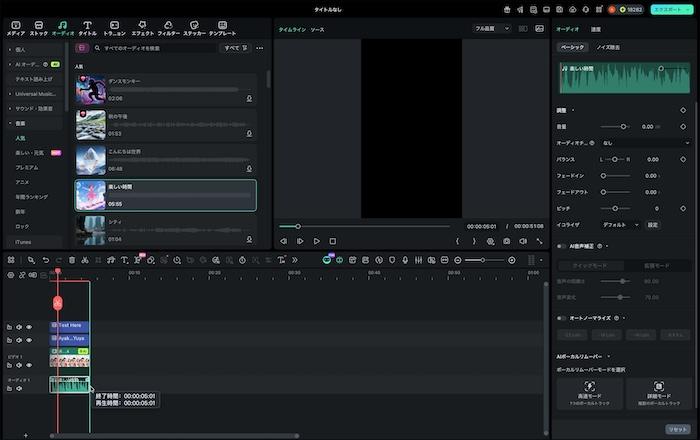The image size is (700, 440).
Task: Mute the オーディオ1 track
Action: click(19, 388)
